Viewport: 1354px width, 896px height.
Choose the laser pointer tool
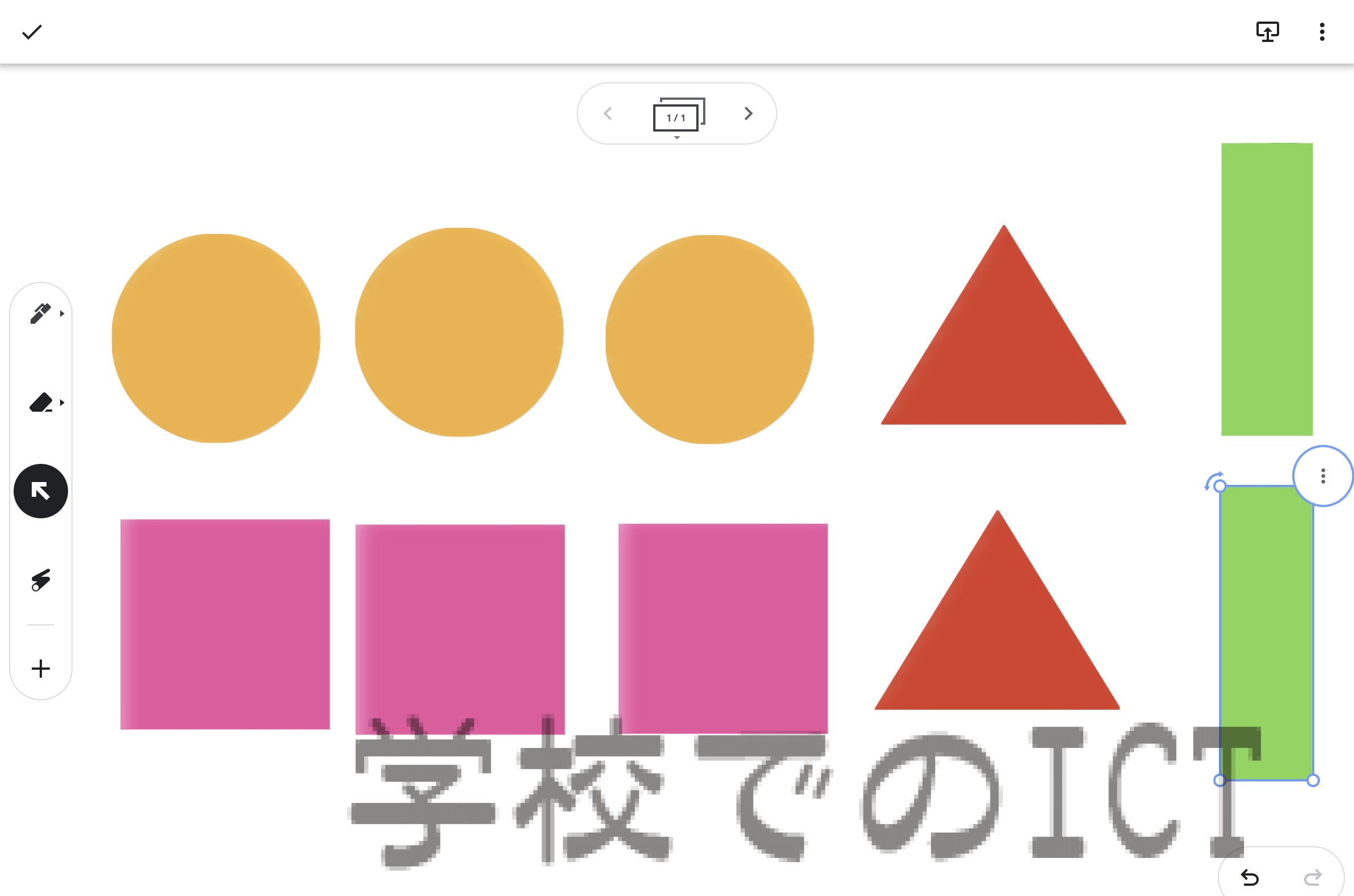coord(41,580)
